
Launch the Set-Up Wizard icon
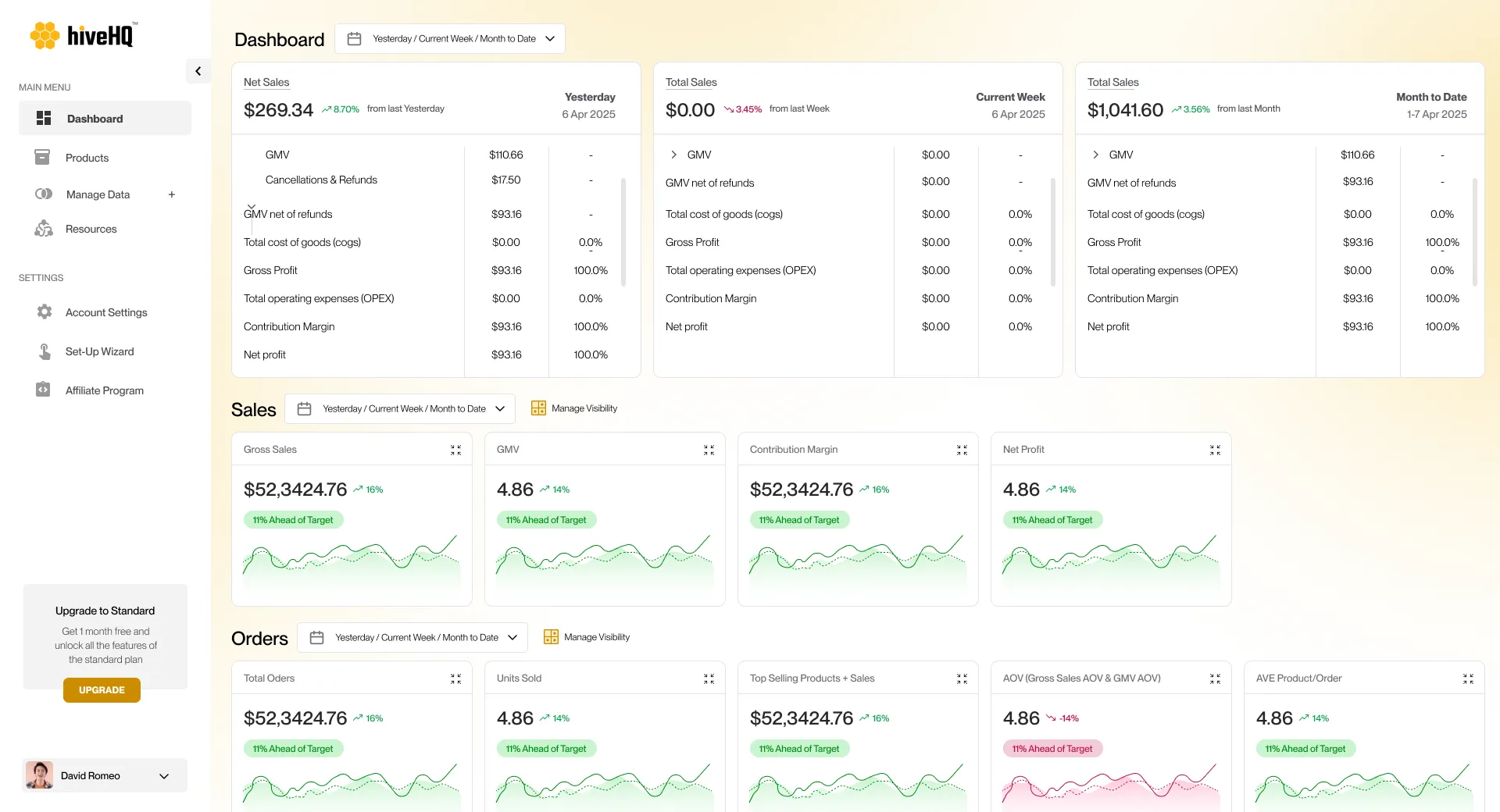45,351
